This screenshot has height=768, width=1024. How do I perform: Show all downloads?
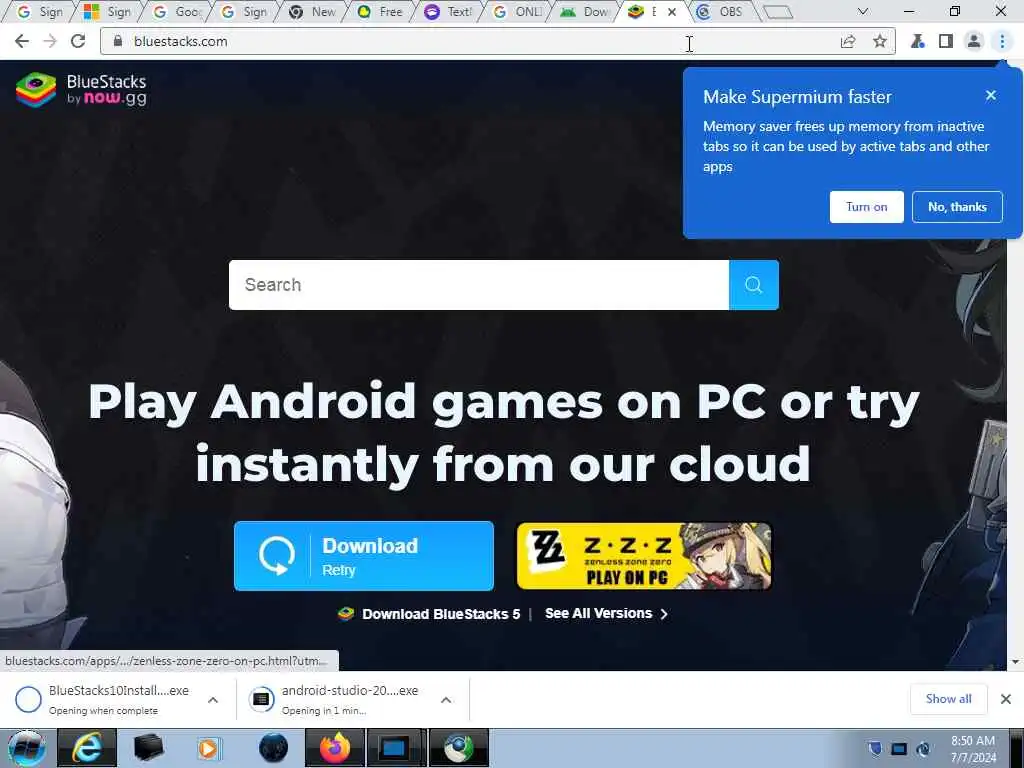pos(948,699)
